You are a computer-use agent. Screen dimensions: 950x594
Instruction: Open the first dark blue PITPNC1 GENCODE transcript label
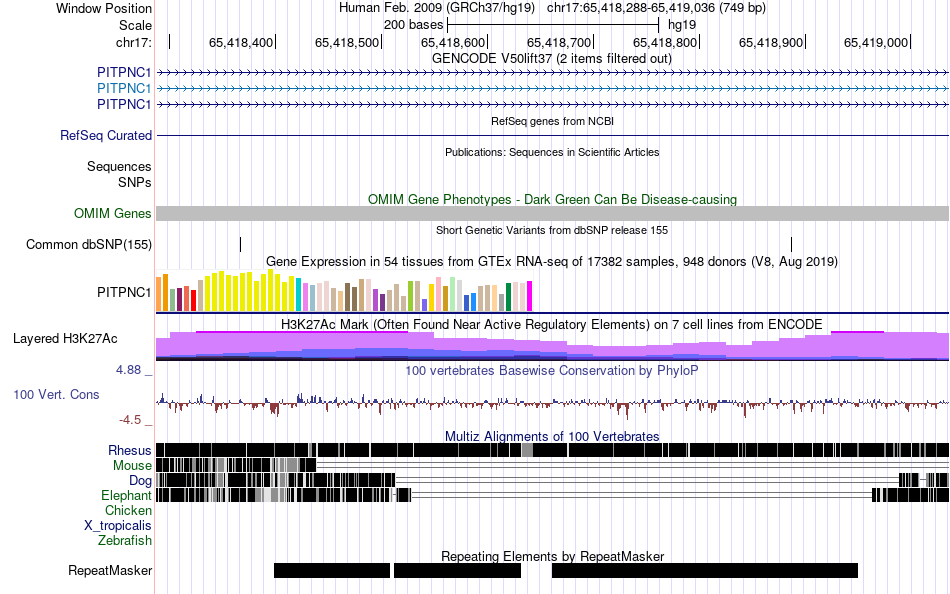124,73
